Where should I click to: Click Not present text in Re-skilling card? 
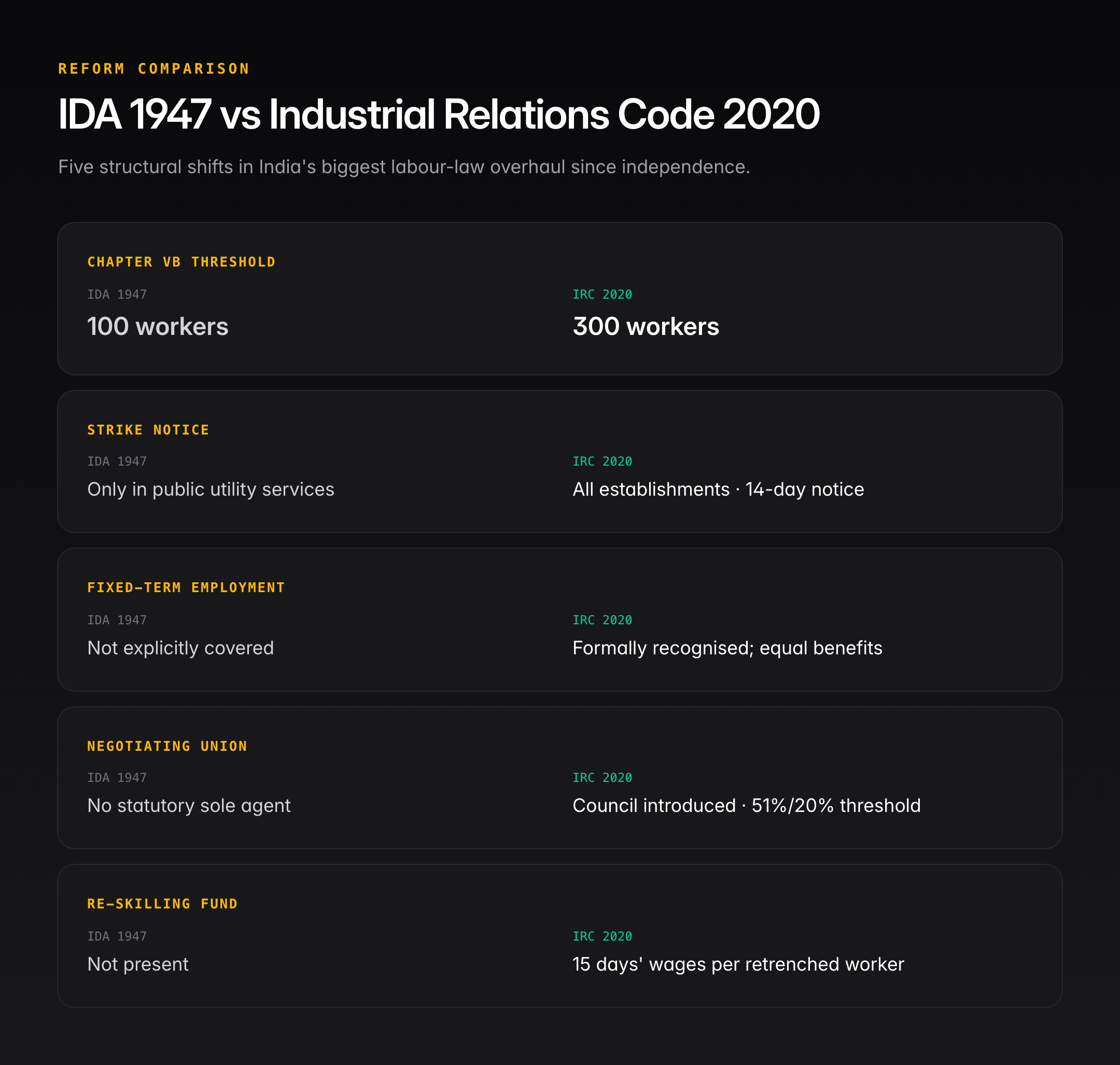138,964
